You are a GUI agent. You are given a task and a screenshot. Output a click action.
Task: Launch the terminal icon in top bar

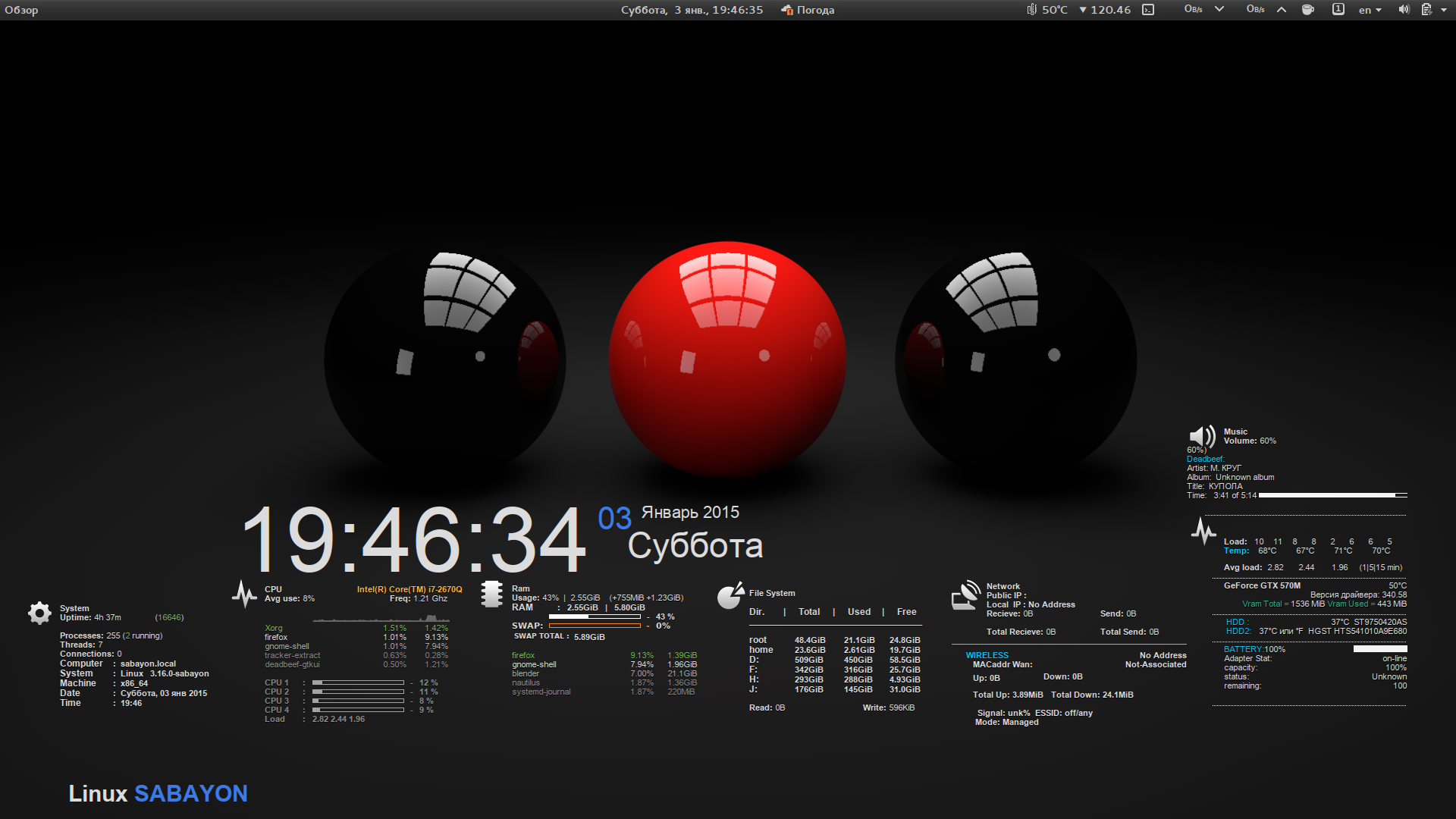(x=1148, y=10)
